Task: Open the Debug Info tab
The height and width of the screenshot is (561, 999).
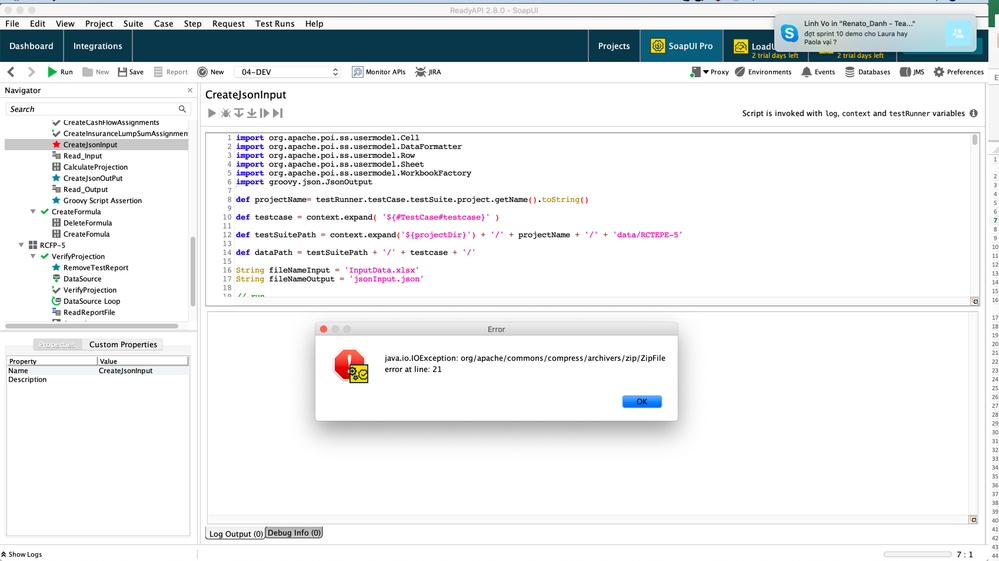Action: click(294, 533)
